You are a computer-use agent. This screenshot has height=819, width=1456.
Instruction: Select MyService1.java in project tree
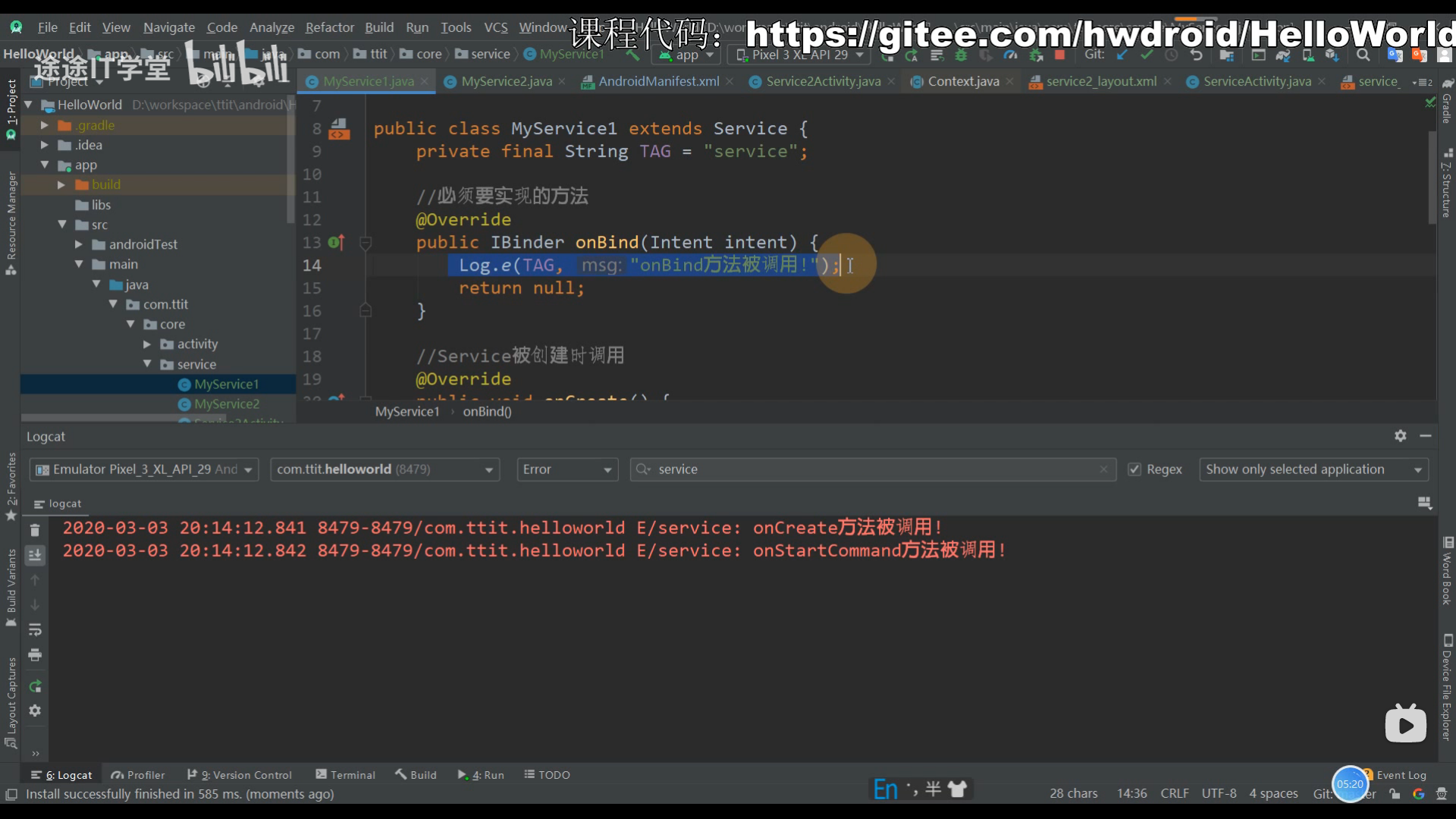click(226, 383)
